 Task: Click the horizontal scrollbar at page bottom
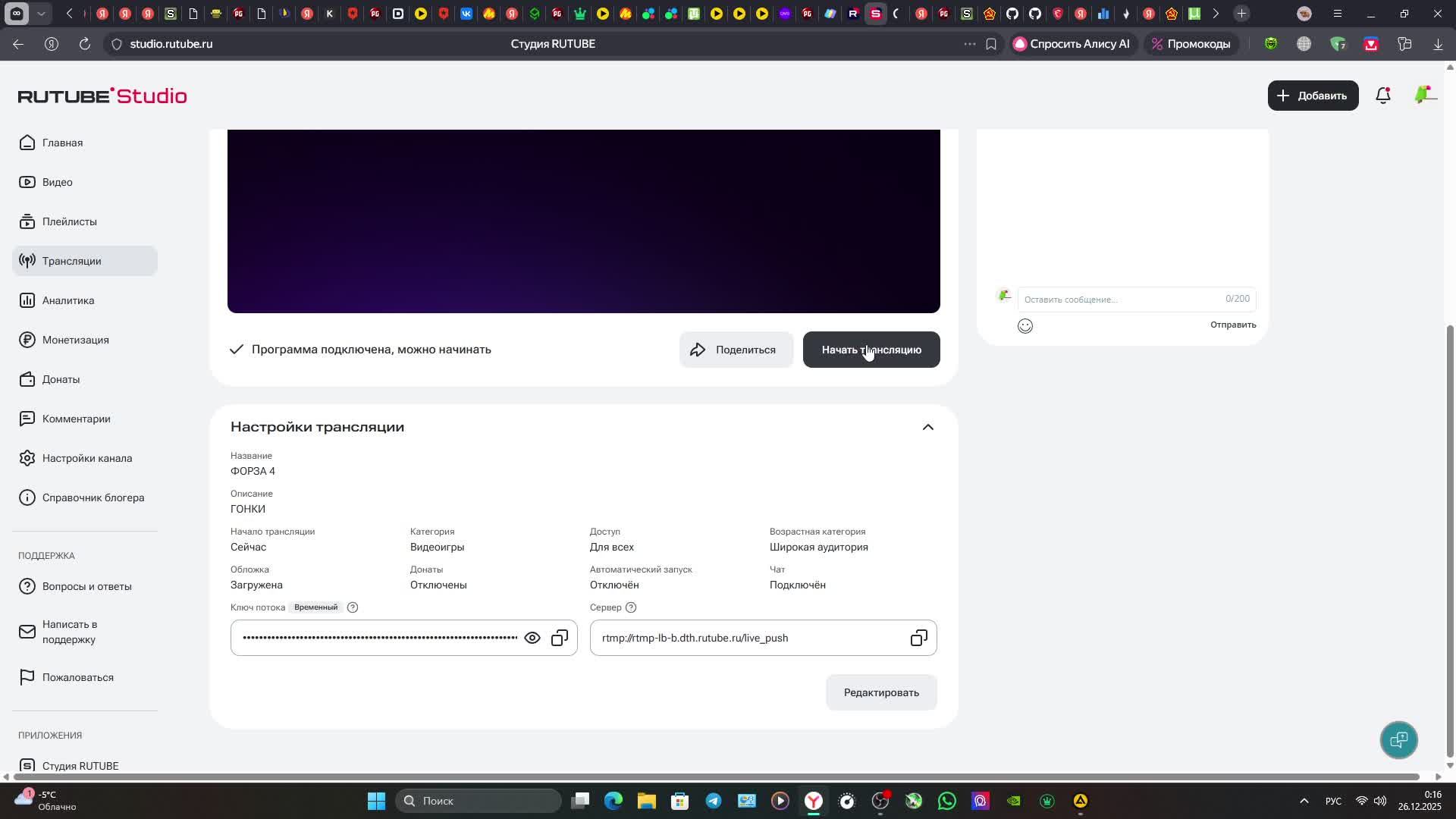coord(716,777)
